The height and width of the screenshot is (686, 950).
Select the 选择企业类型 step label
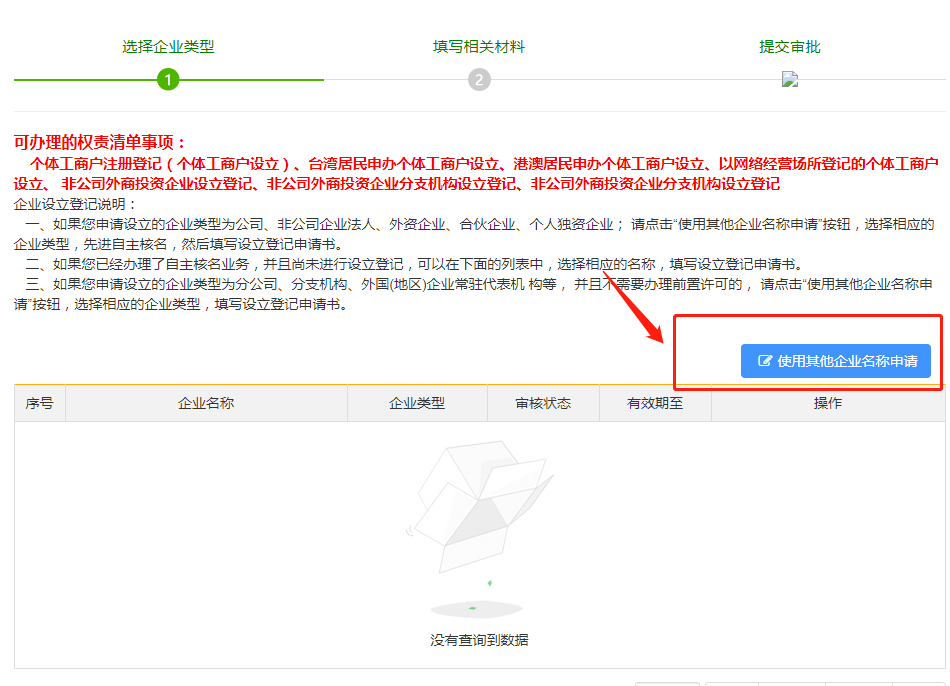[x=168, y=47]
